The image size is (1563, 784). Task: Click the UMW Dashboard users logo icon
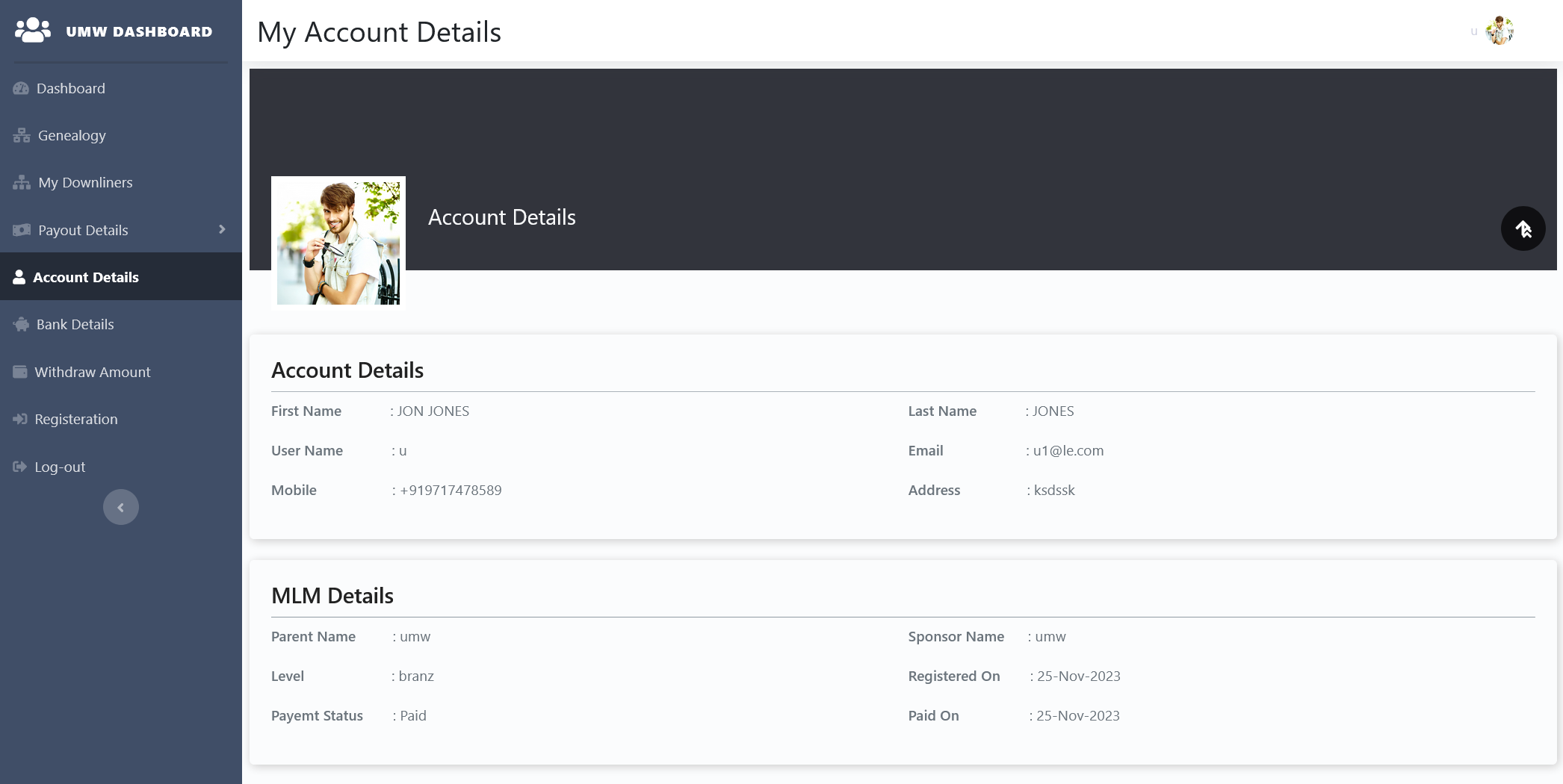pos(32,31)
